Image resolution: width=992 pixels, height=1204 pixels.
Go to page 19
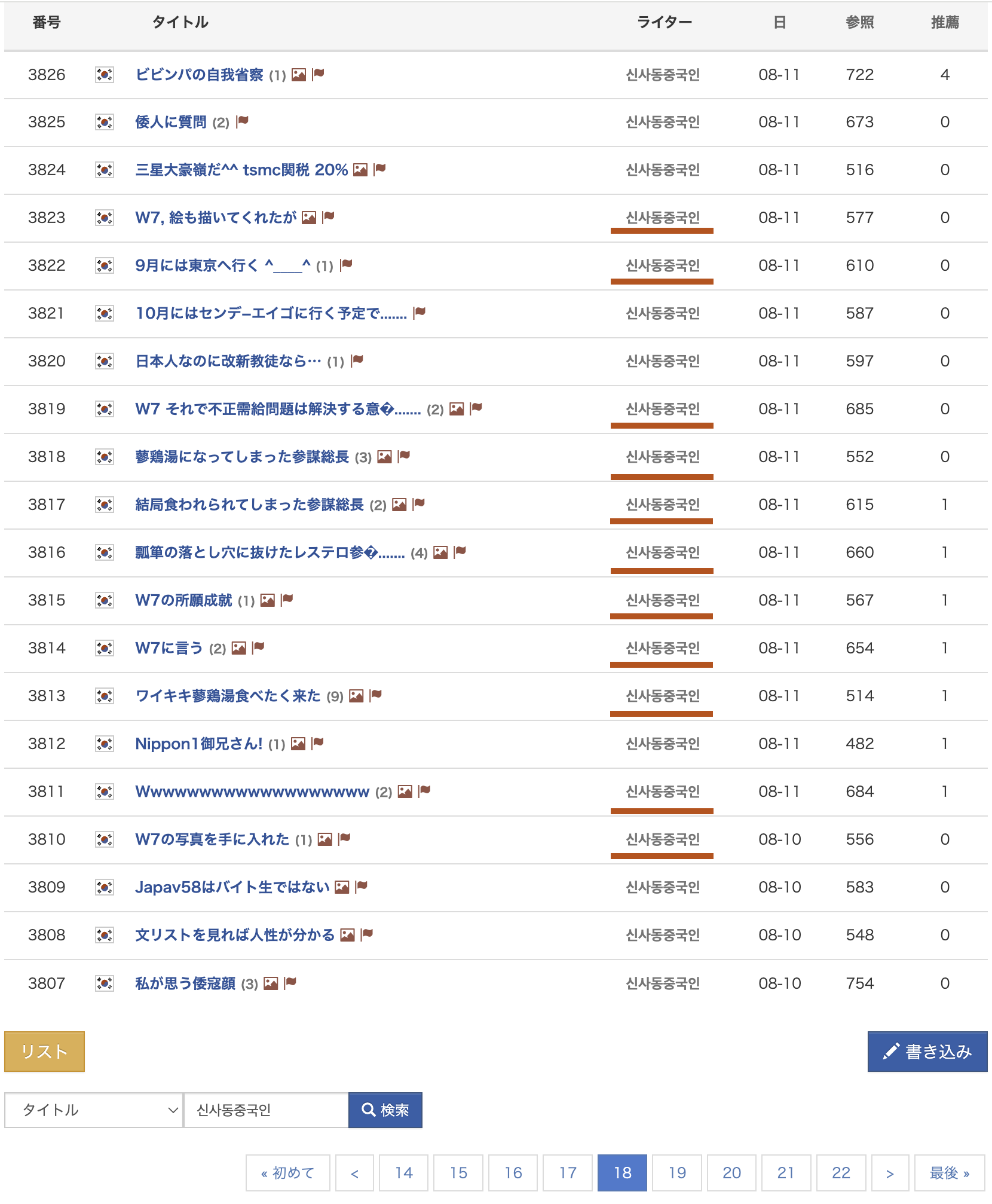pos(677,1173)
